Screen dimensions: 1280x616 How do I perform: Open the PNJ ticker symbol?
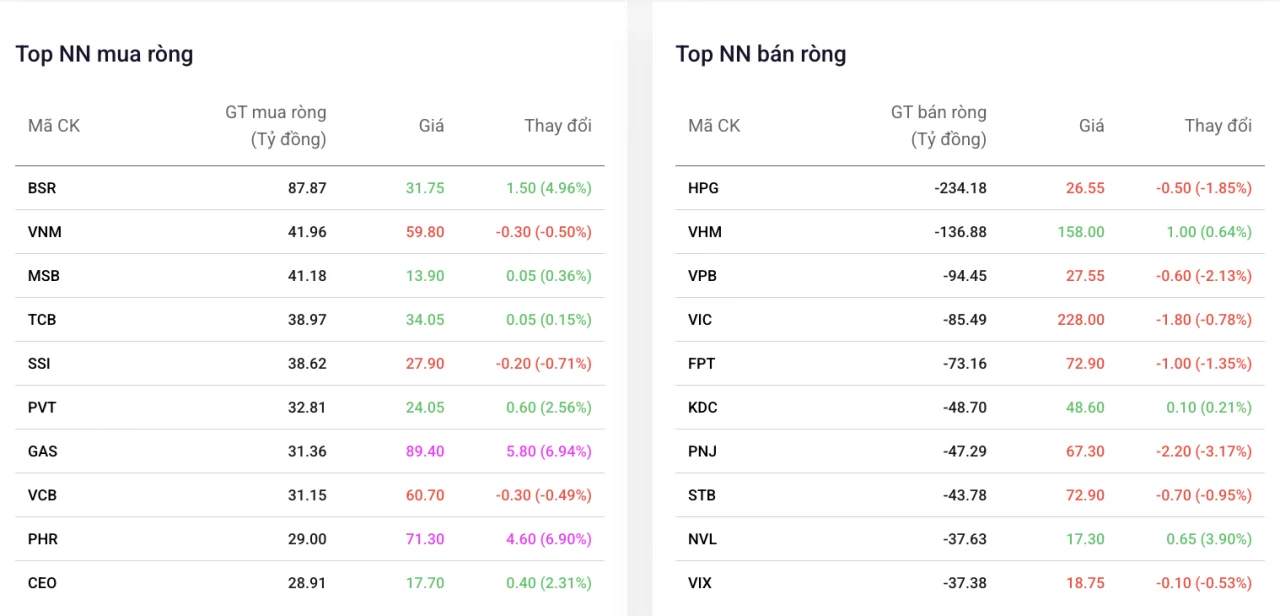tap(702, 452)
